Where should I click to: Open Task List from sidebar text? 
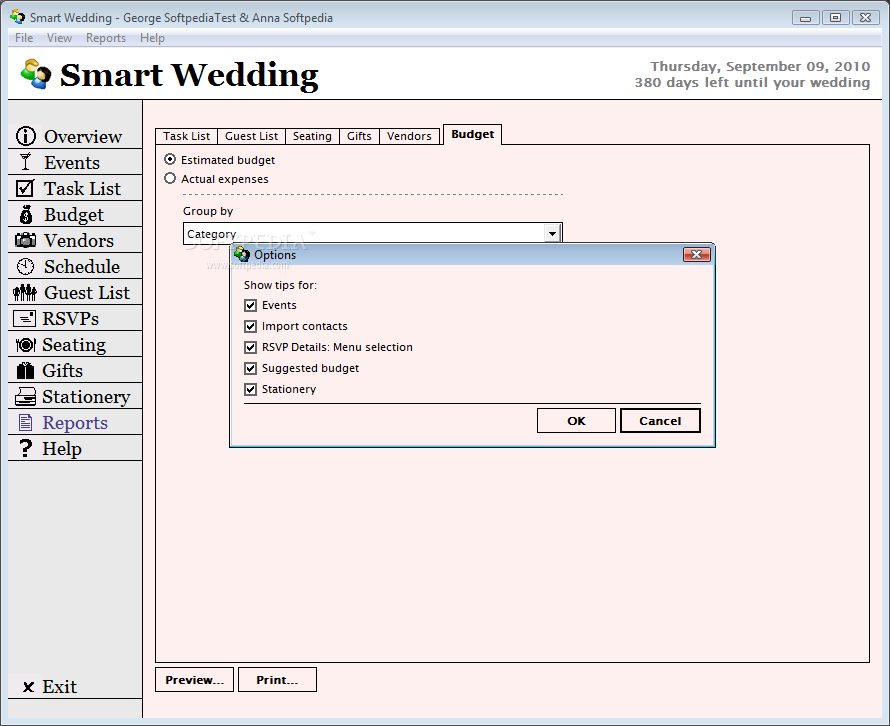tap(82, 188)
